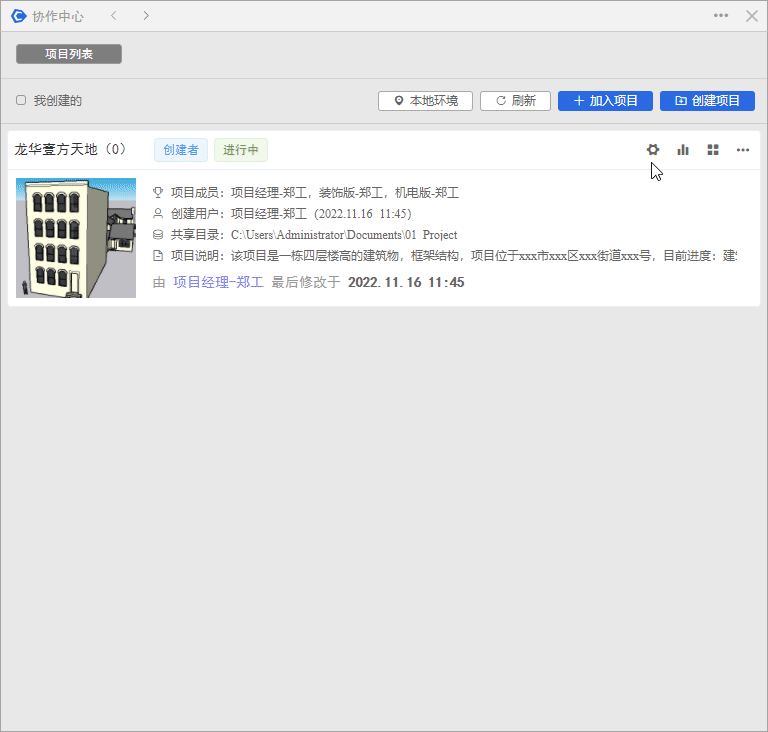Switch to grid view icon
This screenshot has height=732, width=768.
[x=713, y=150]
